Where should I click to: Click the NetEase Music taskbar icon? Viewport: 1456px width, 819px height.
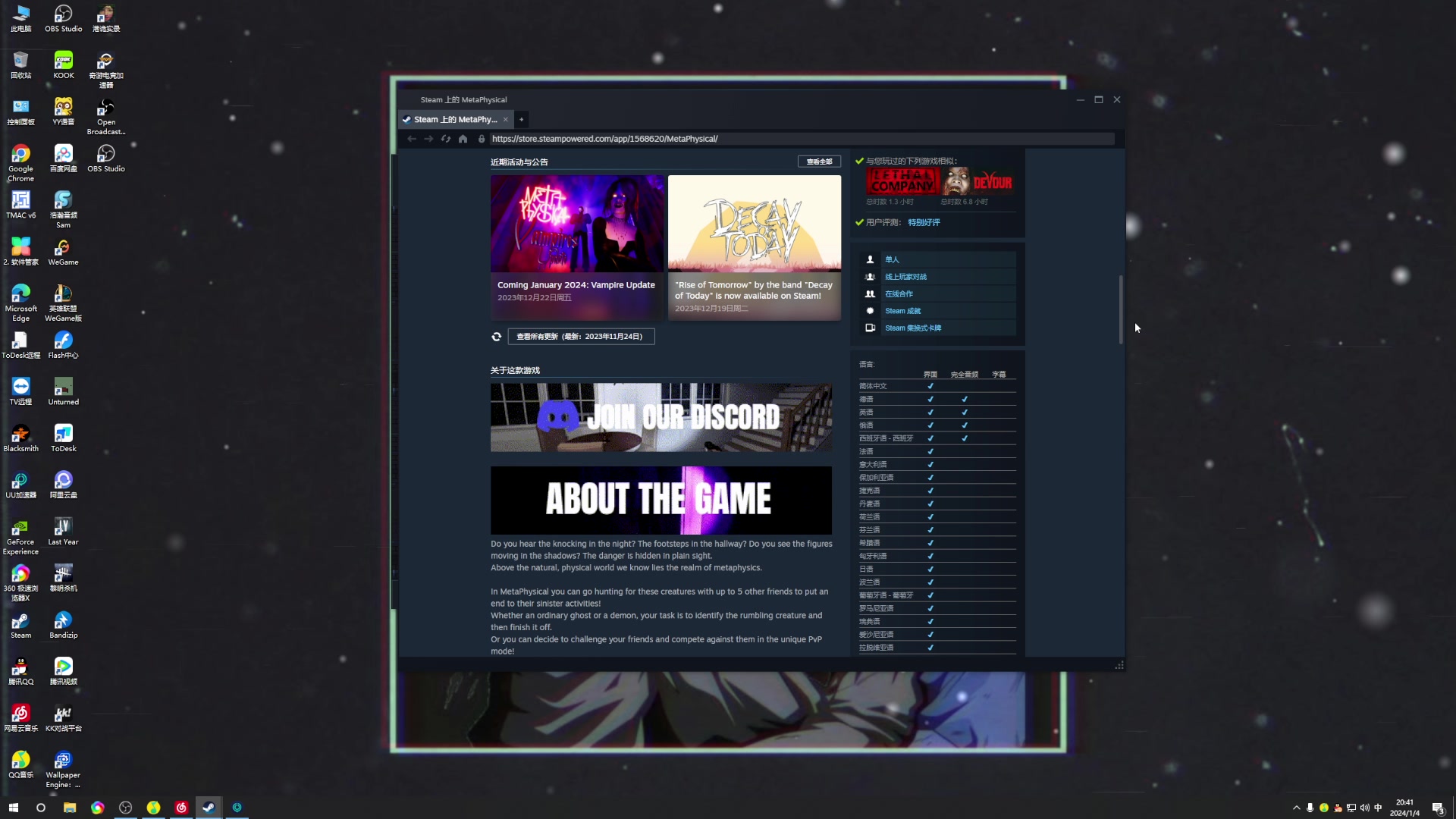[181, 808]
